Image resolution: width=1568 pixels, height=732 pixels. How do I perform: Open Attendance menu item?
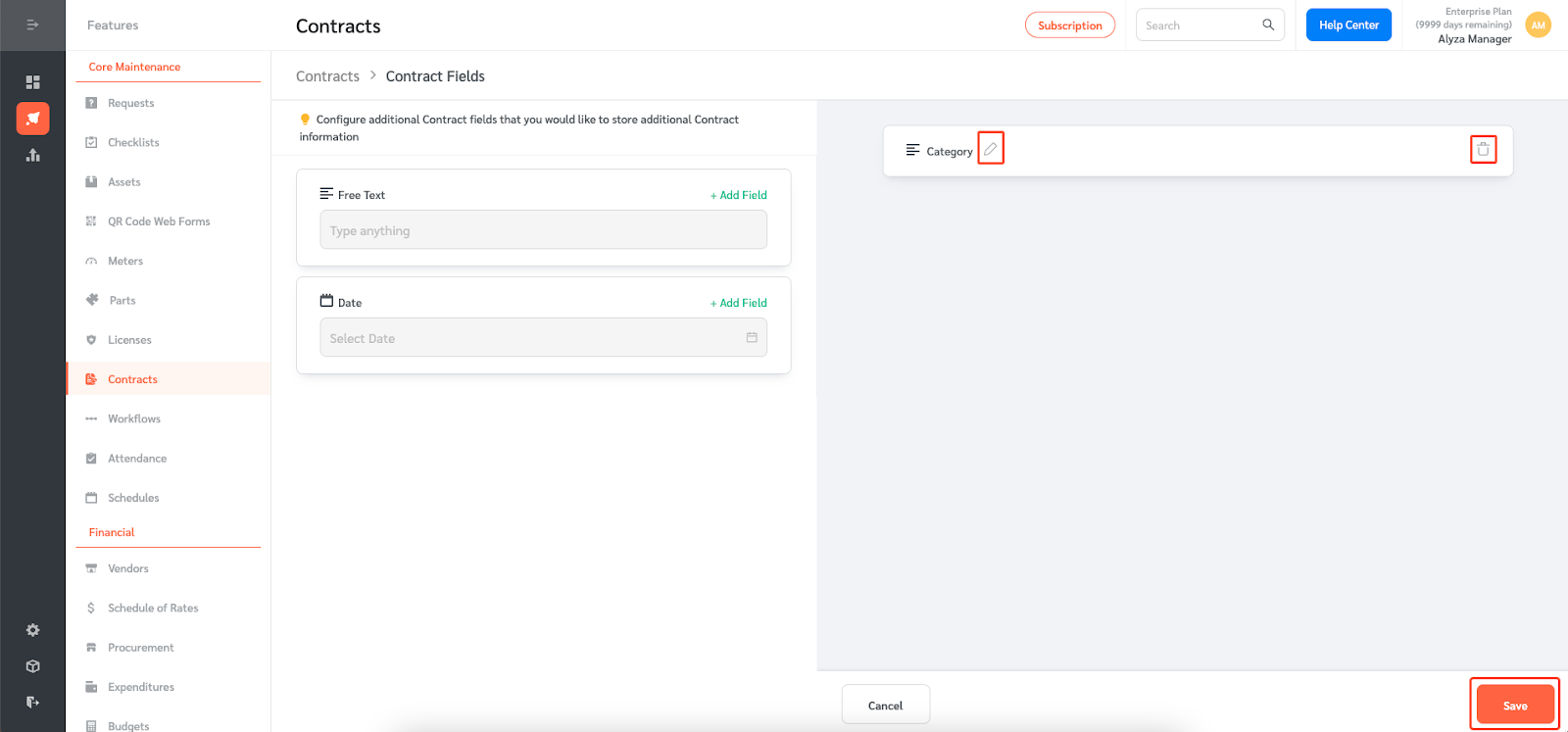(137, 459)
